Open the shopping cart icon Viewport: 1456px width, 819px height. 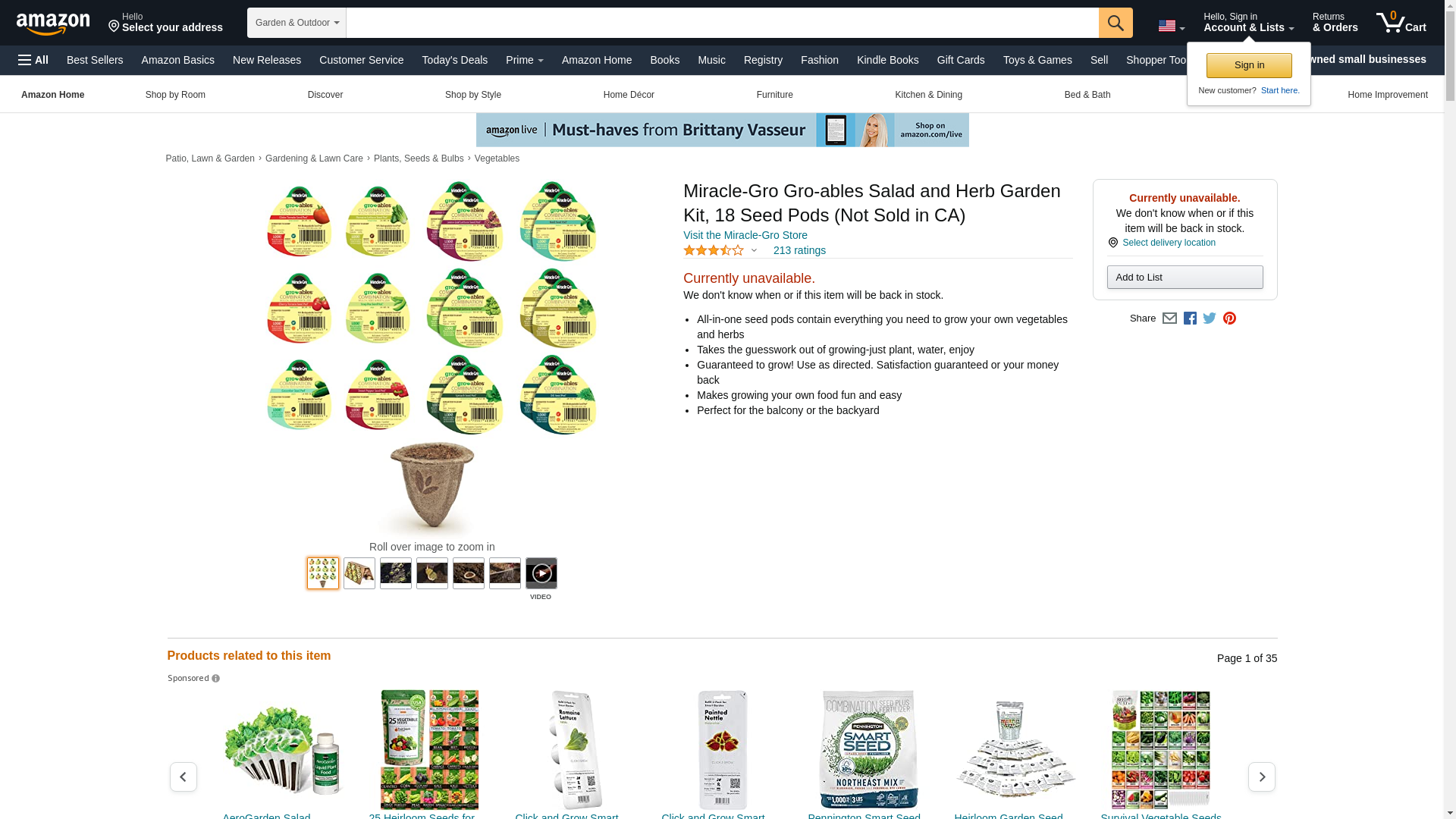coord(1401,22)
